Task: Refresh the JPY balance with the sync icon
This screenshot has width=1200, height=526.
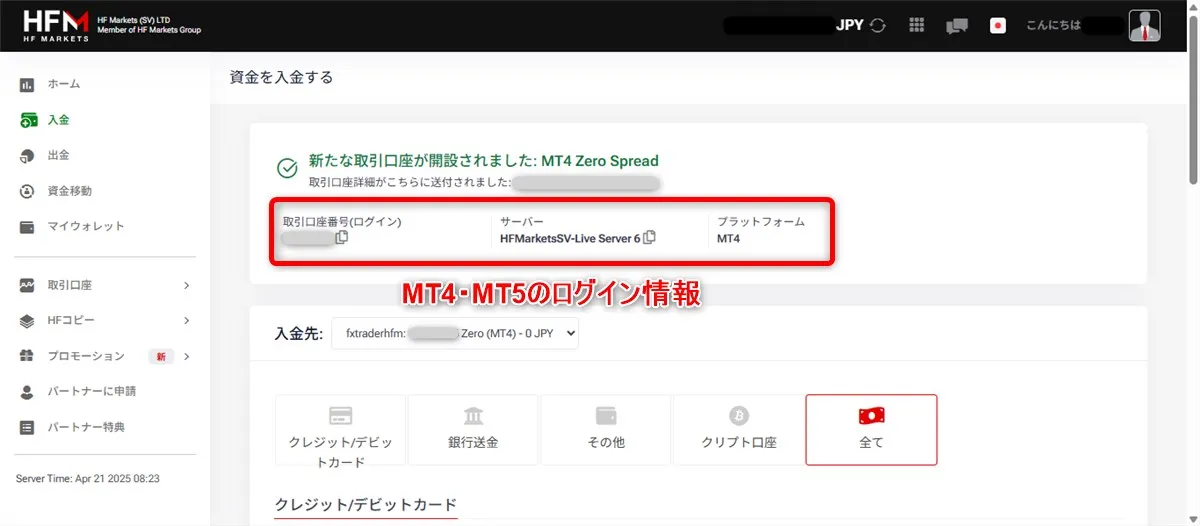Action: click(x=878, y=26)
